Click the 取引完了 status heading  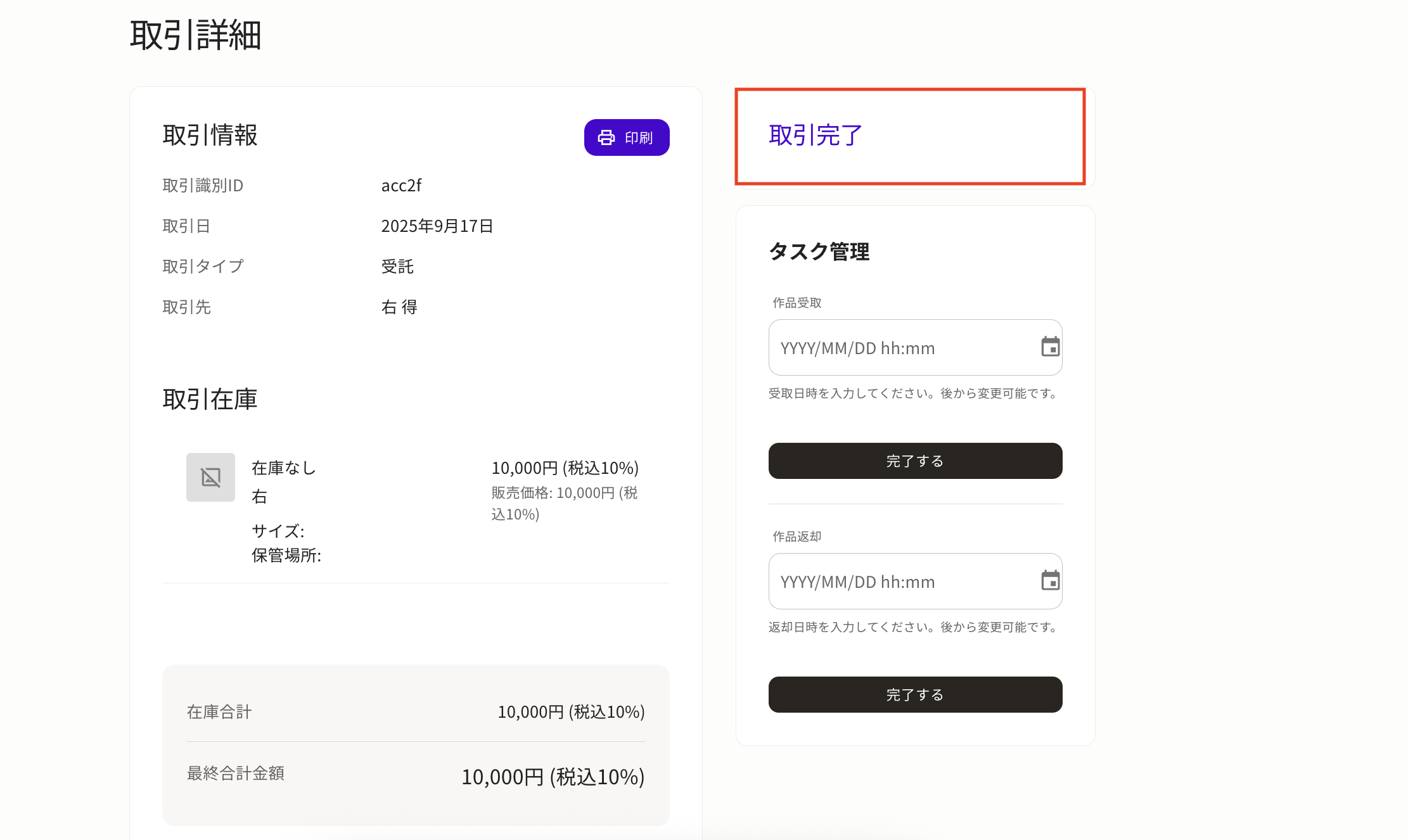pos(816,136)
